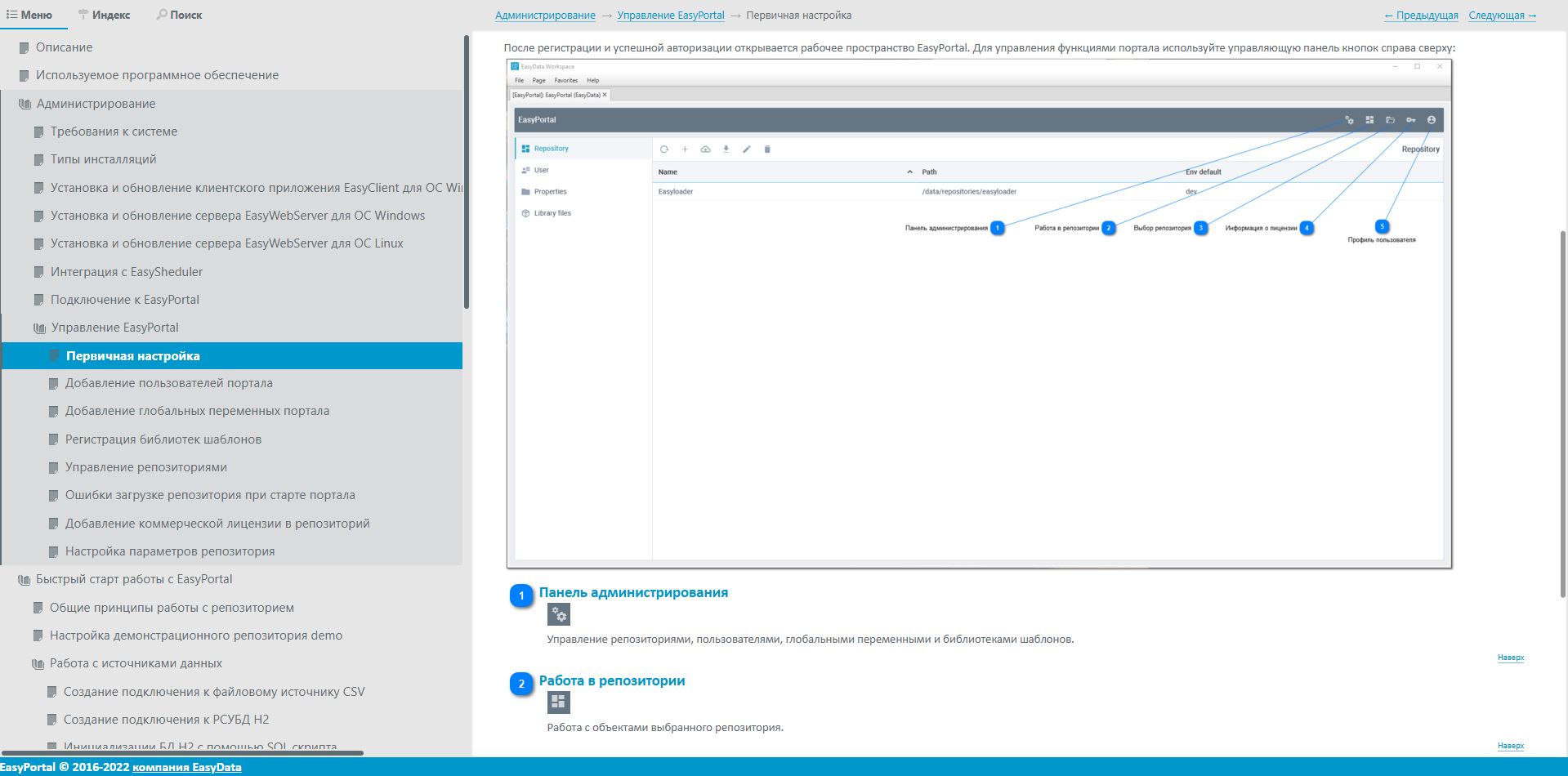Click the page icon beside Требования к системе

(x=38, y=132)
